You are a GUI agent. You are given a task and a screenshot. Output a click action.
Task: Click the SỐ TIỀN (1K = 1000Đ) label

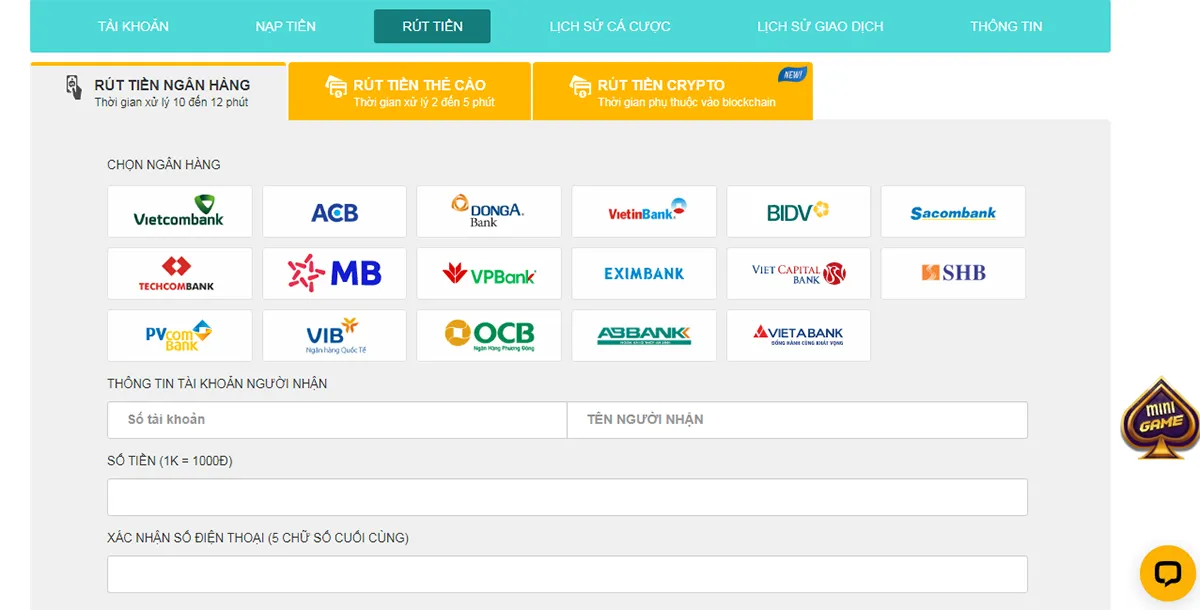(x=170, y=461)
